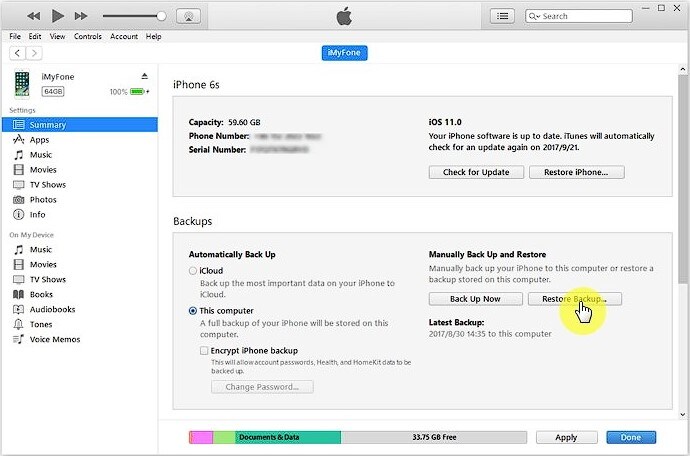Open the Help menu
Viewport: 690px width, 456px height.
click(x=154, y=37)
